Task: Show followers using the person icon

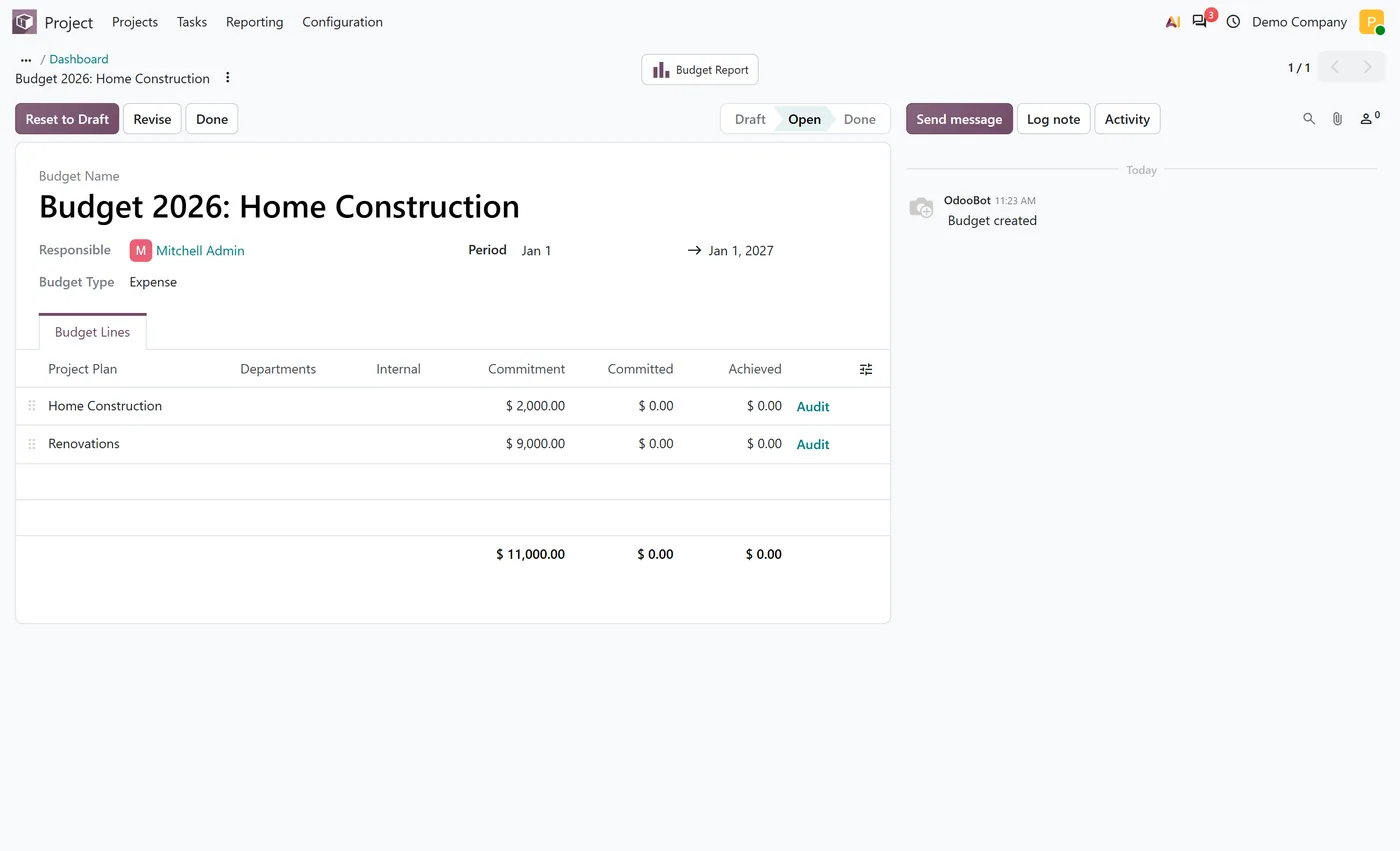Action: 1369,118
